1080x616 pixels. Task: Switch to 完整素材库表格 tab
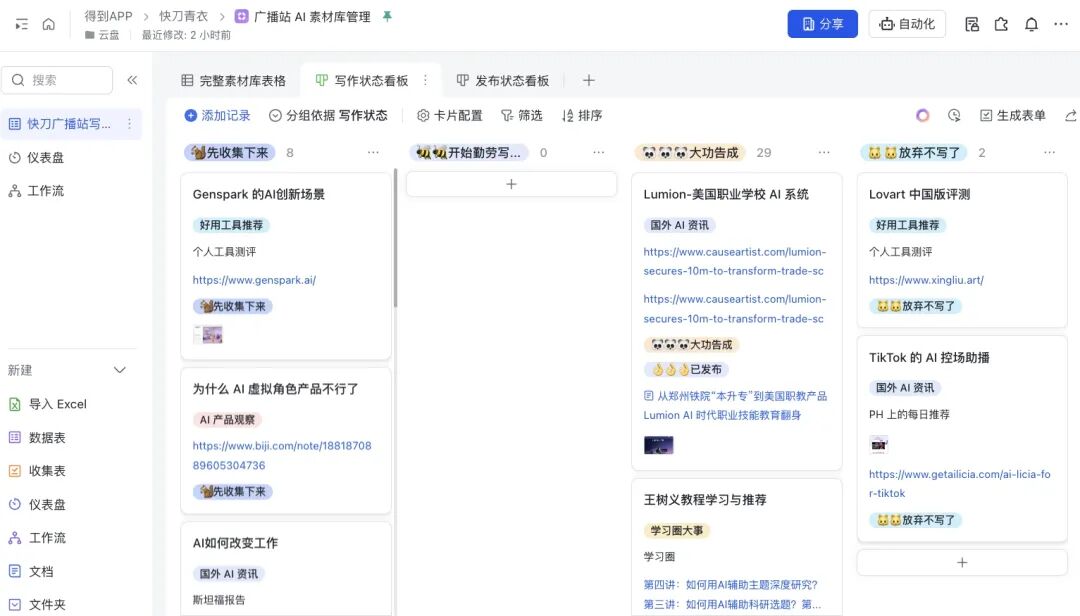pyautogui.click(x=233, y=81)
